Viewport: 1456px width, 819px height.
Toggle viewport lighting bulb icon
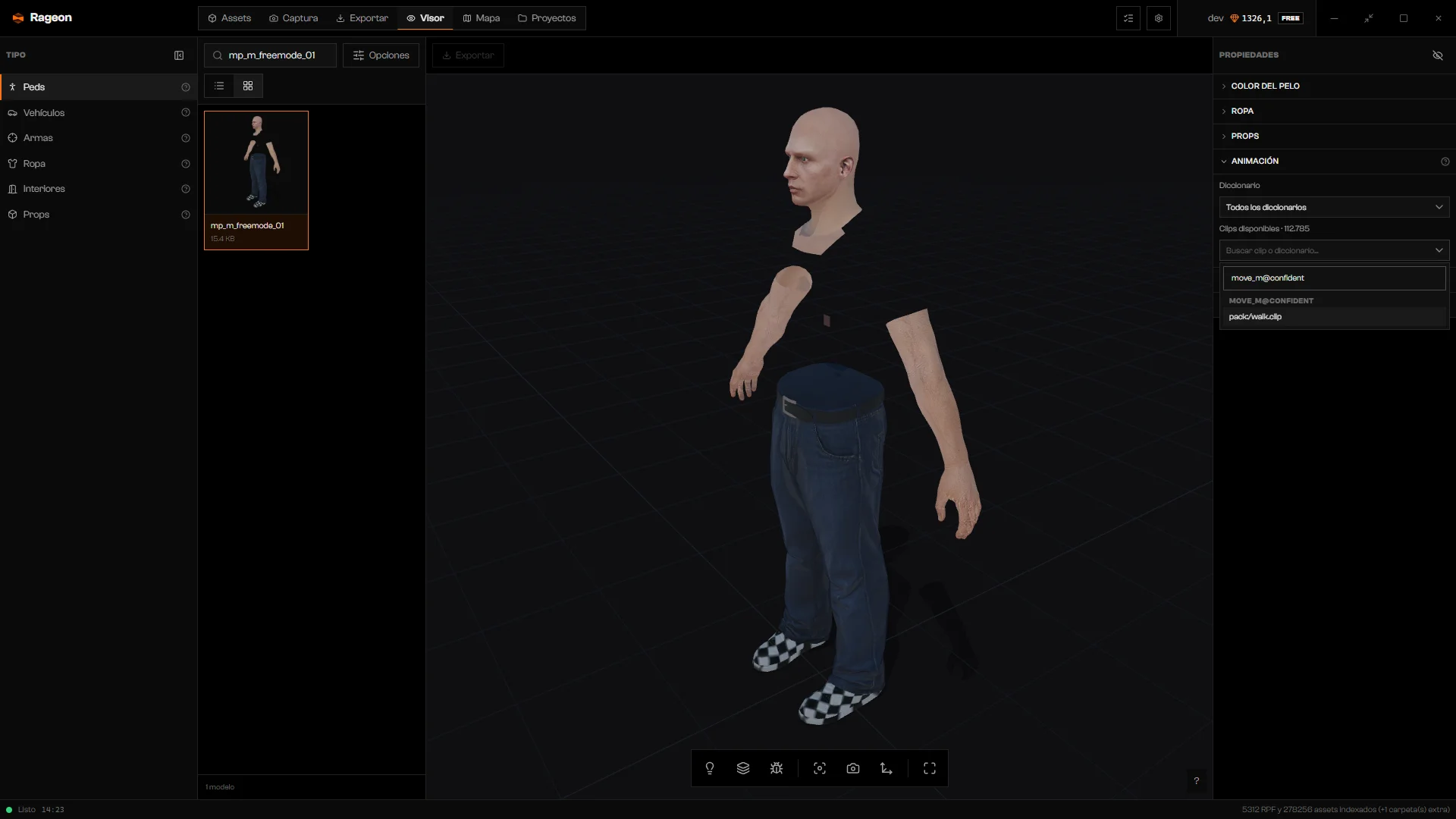[710, 768]
